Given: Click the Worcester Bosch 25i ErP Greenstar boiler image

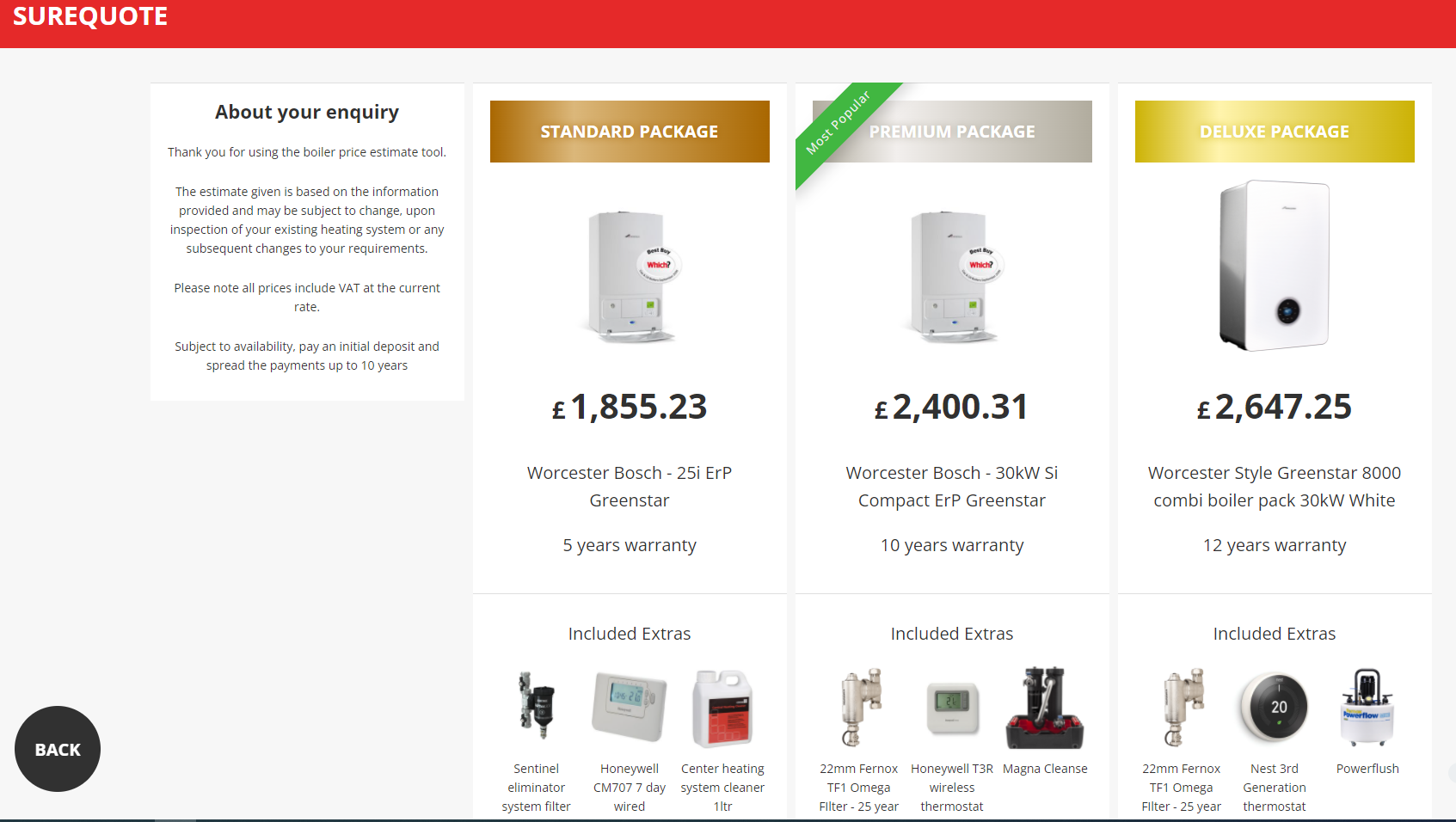Looking at the screenshot, I should tap(630, 275).
